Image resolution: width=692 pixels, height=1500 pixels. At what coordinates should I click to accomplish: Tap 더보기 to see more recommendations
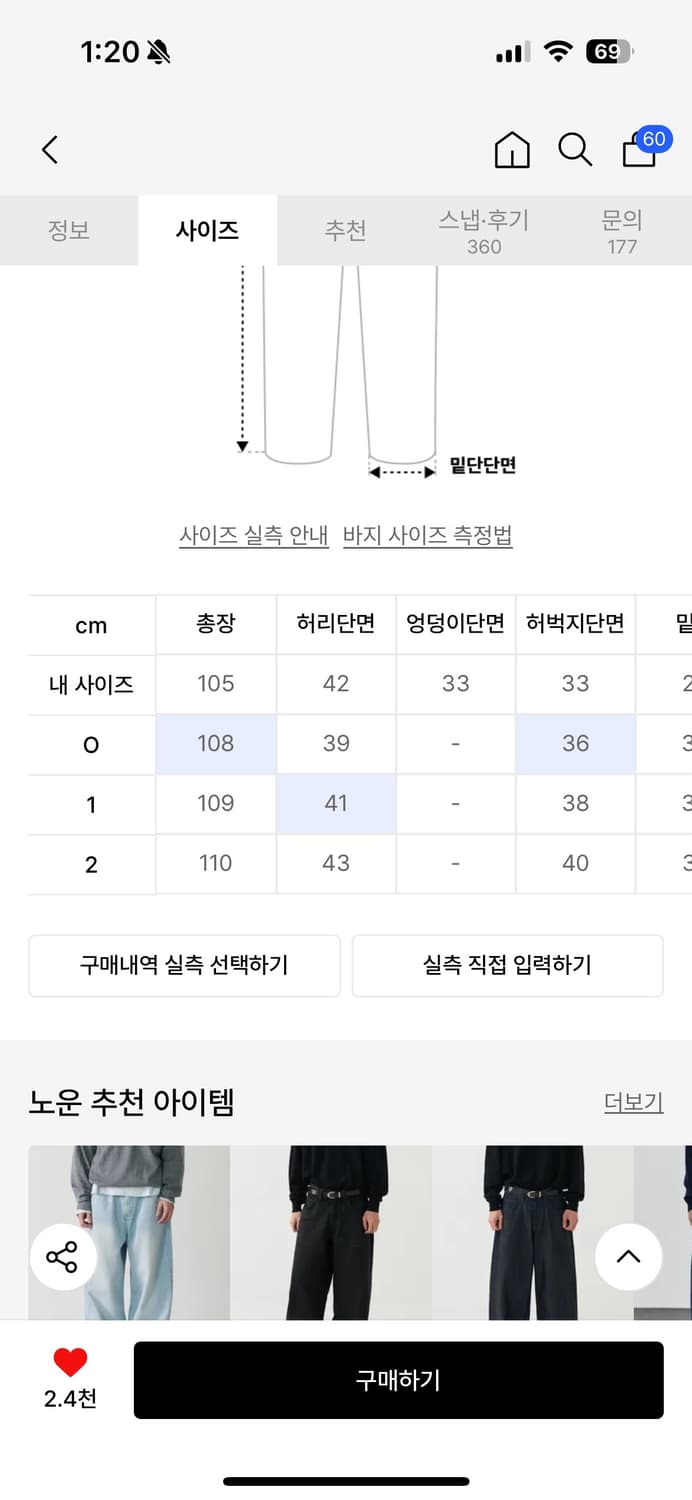[633, 1102]
